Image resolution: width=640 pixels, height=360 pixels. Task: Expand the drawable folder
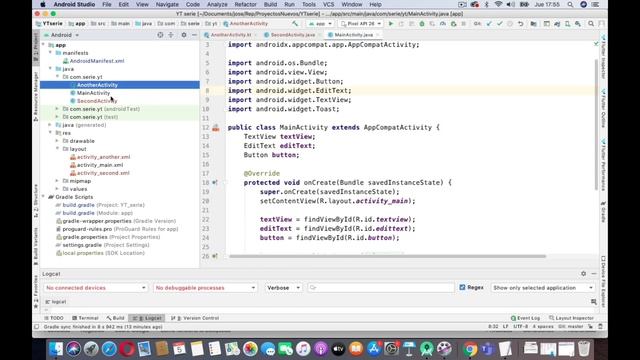coord(57,141)
